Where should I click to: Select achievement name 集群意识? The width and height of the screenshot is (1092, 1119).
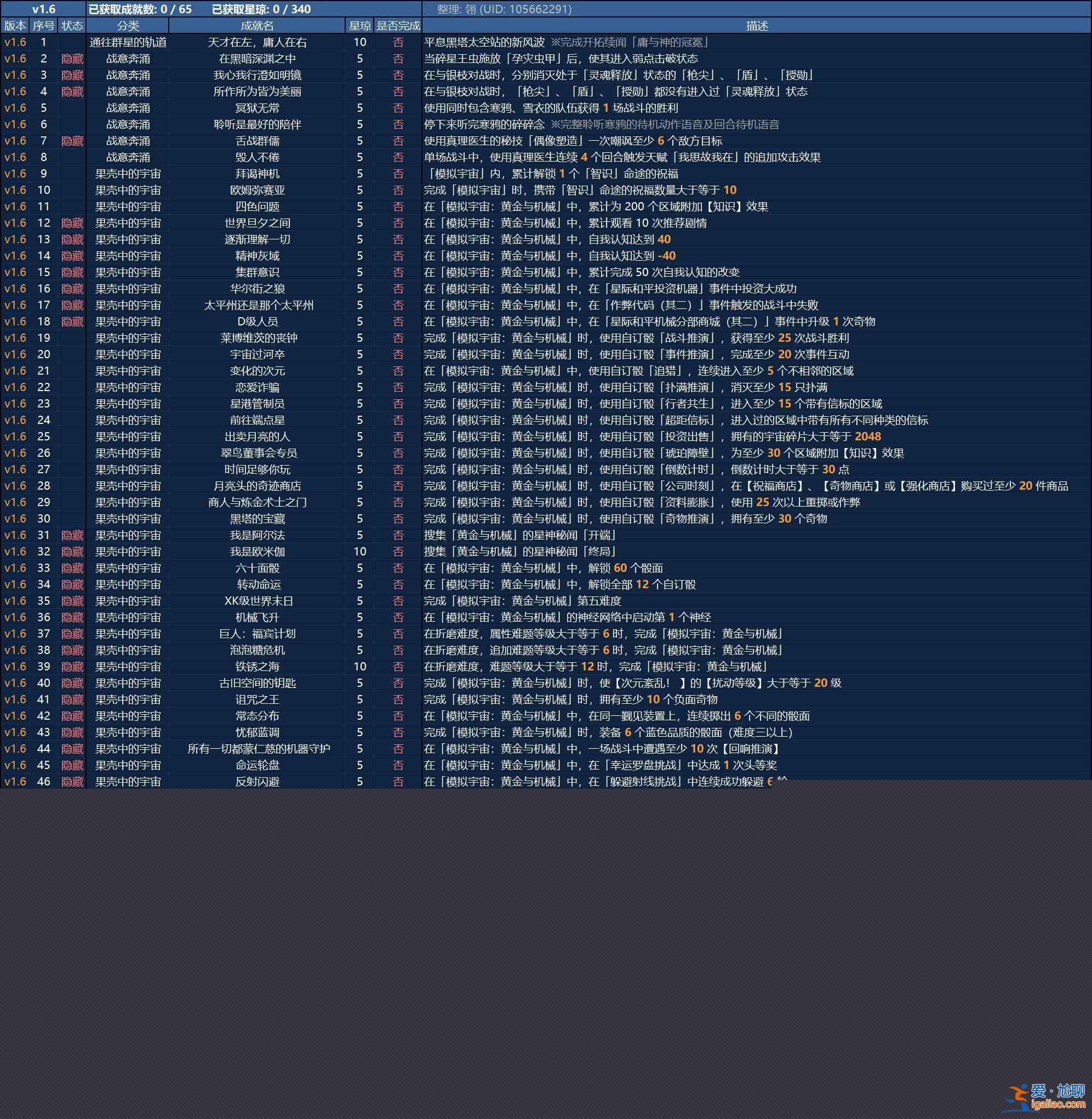click(x=257, y=272)
